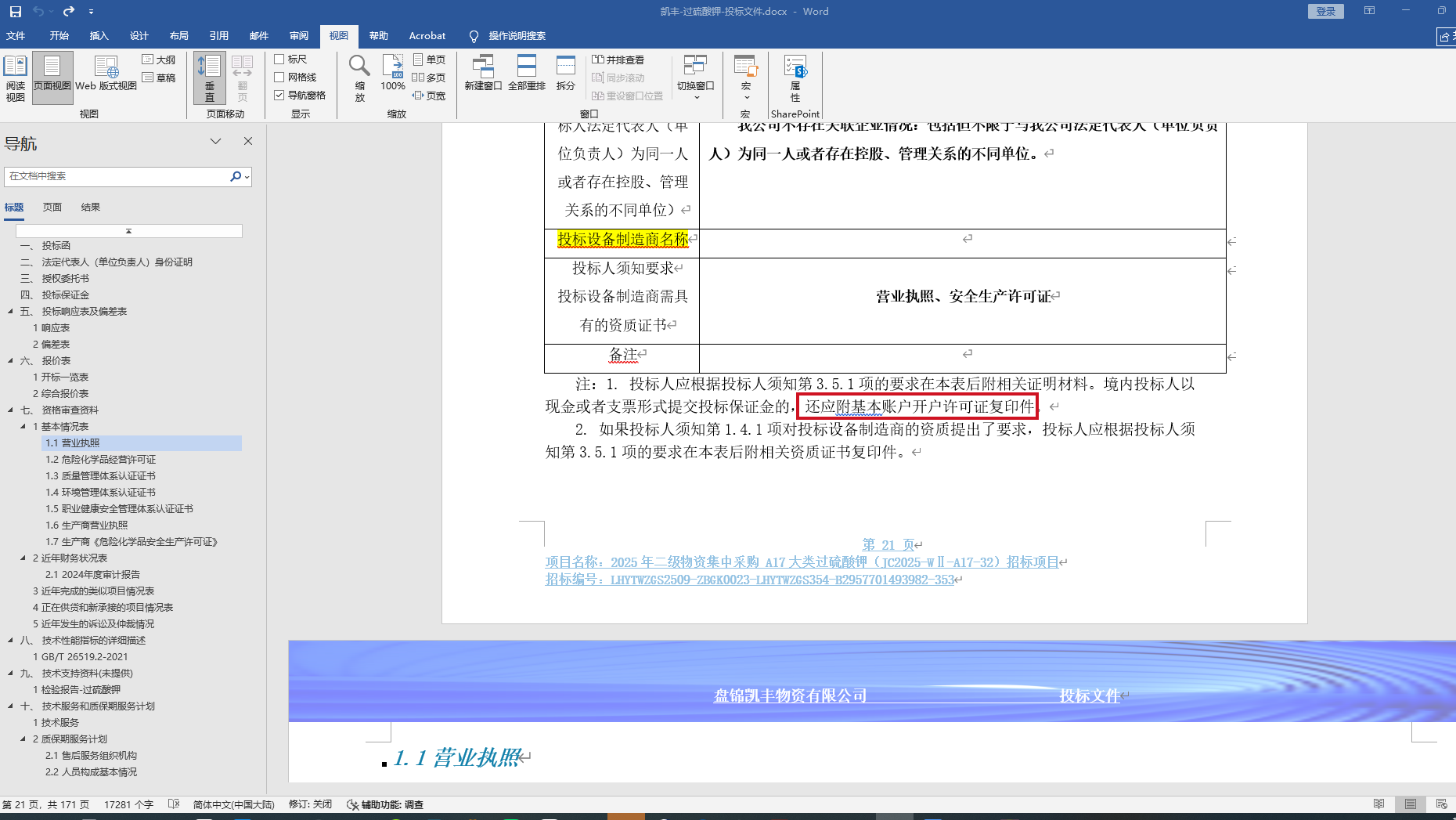
Task: Open the 文件 (File) menu
Action: pos(16,36)
